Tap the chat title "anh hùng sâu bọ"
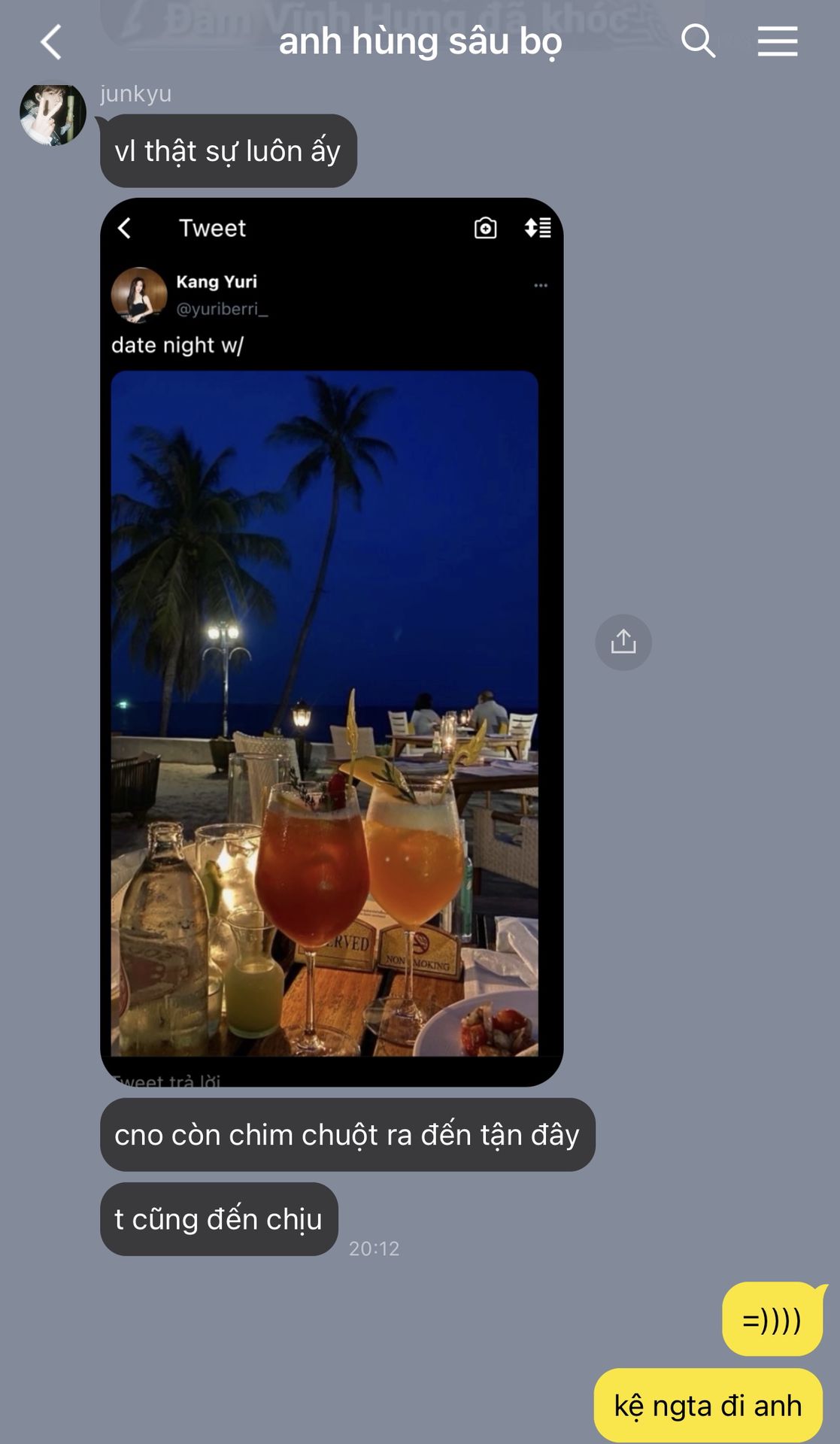 click(x=420, y=41)
